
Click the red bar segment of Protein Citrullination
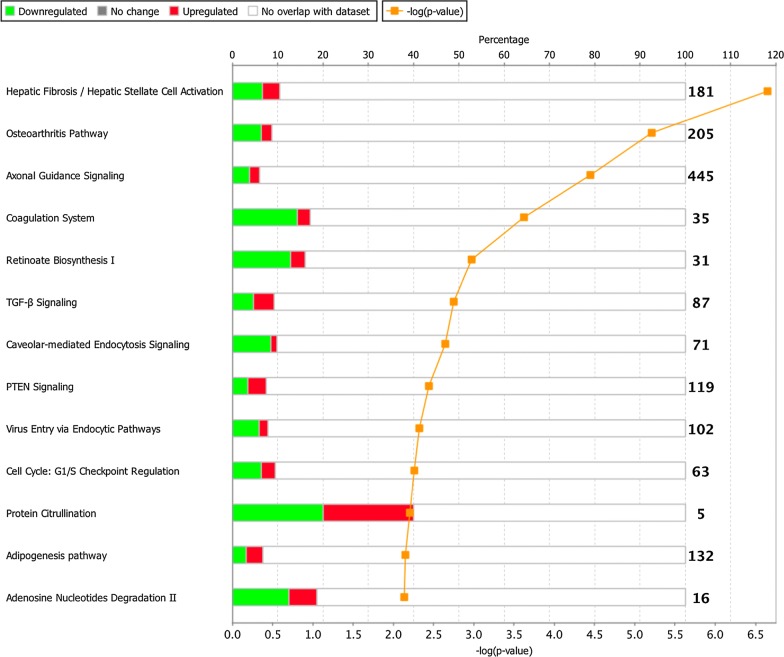(368, 513)
